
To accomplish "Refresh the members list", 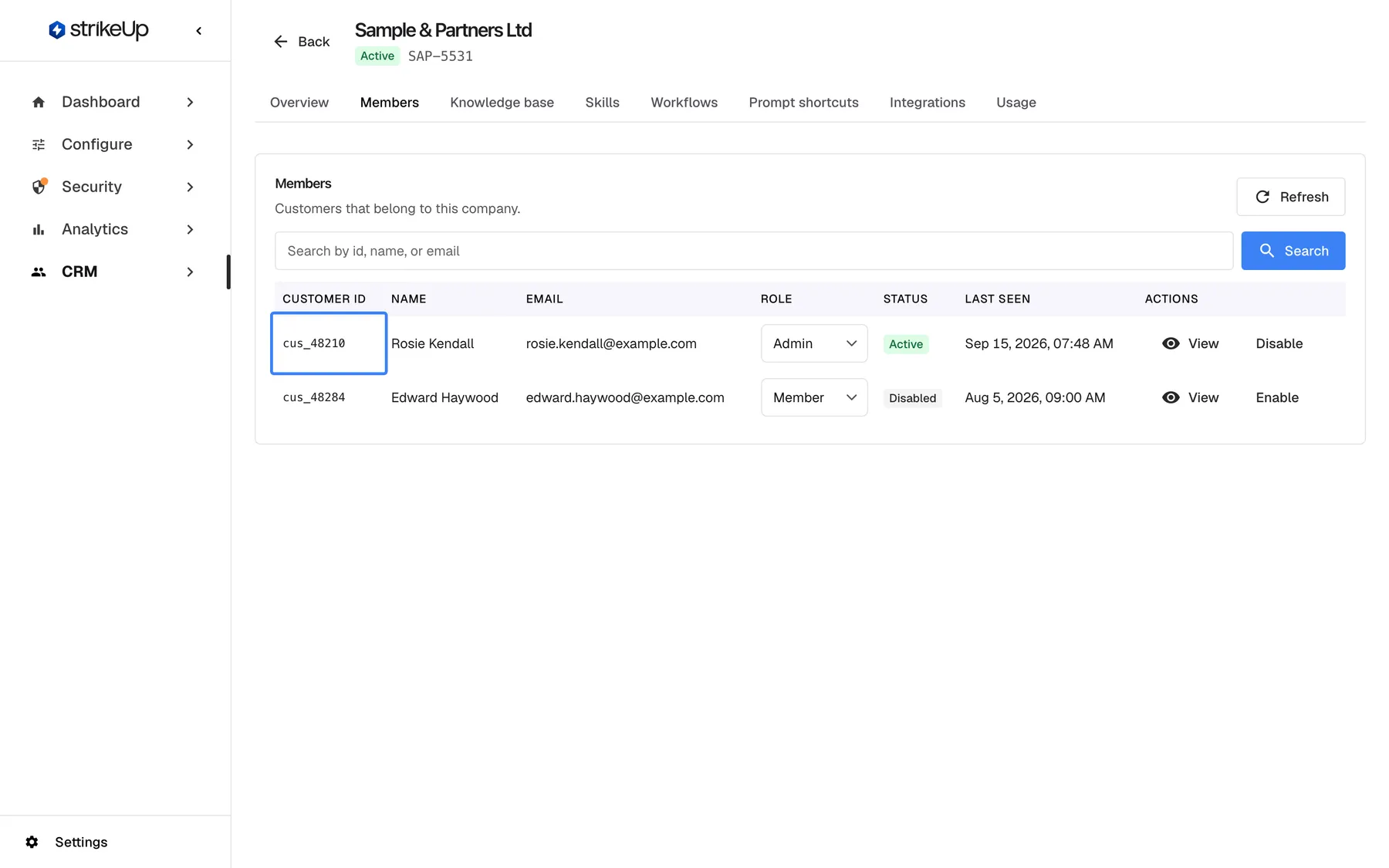I will pos(1290,197).
